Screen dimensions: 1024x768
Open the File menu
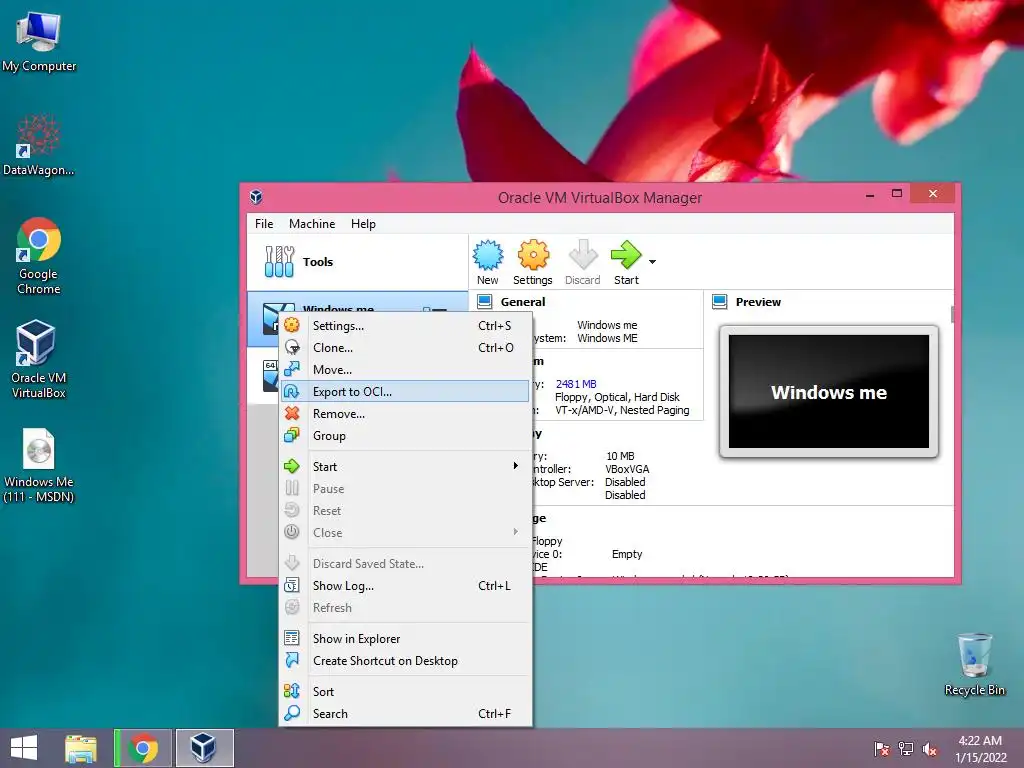pyautogui.click(x=264, y=223)
